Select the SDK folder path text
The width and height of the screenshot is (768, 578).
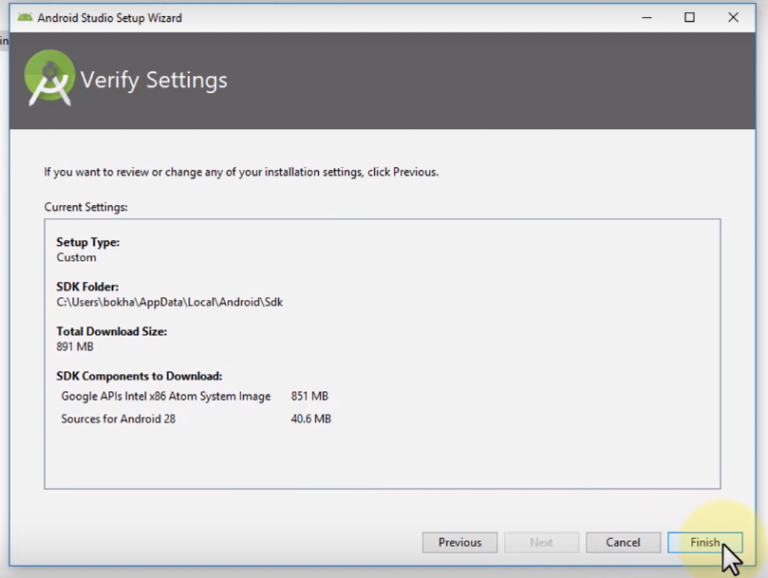click(169, 301)
